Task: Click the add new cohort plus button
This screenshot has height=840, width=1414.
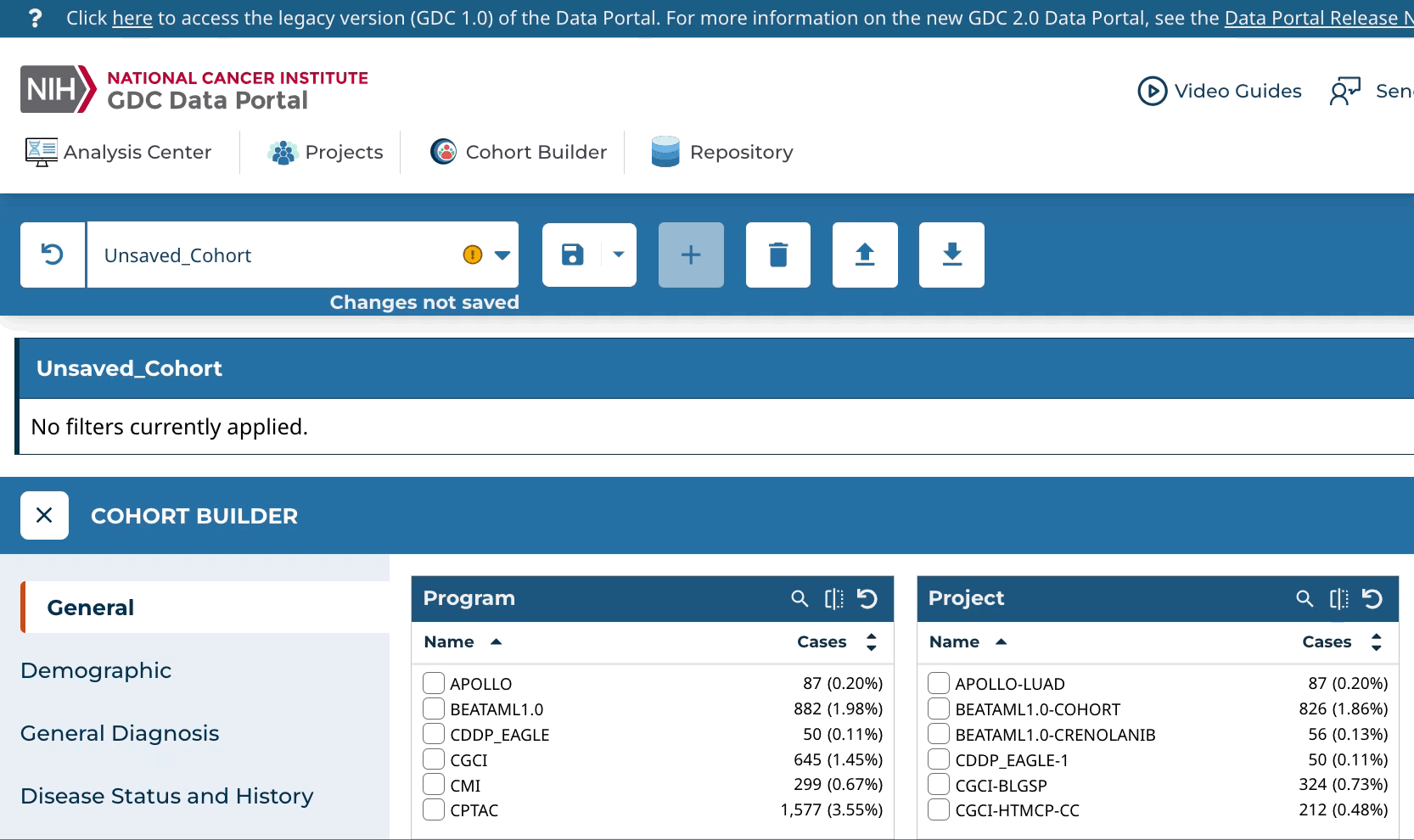Action: [x=691, y=255]
